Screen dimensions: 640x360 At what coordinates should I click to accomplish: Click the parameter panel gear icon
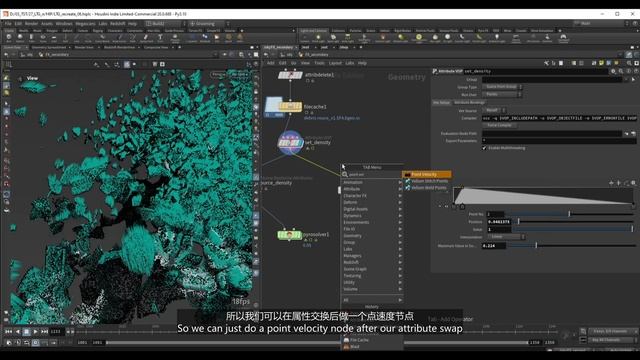[x=613, y=71]
